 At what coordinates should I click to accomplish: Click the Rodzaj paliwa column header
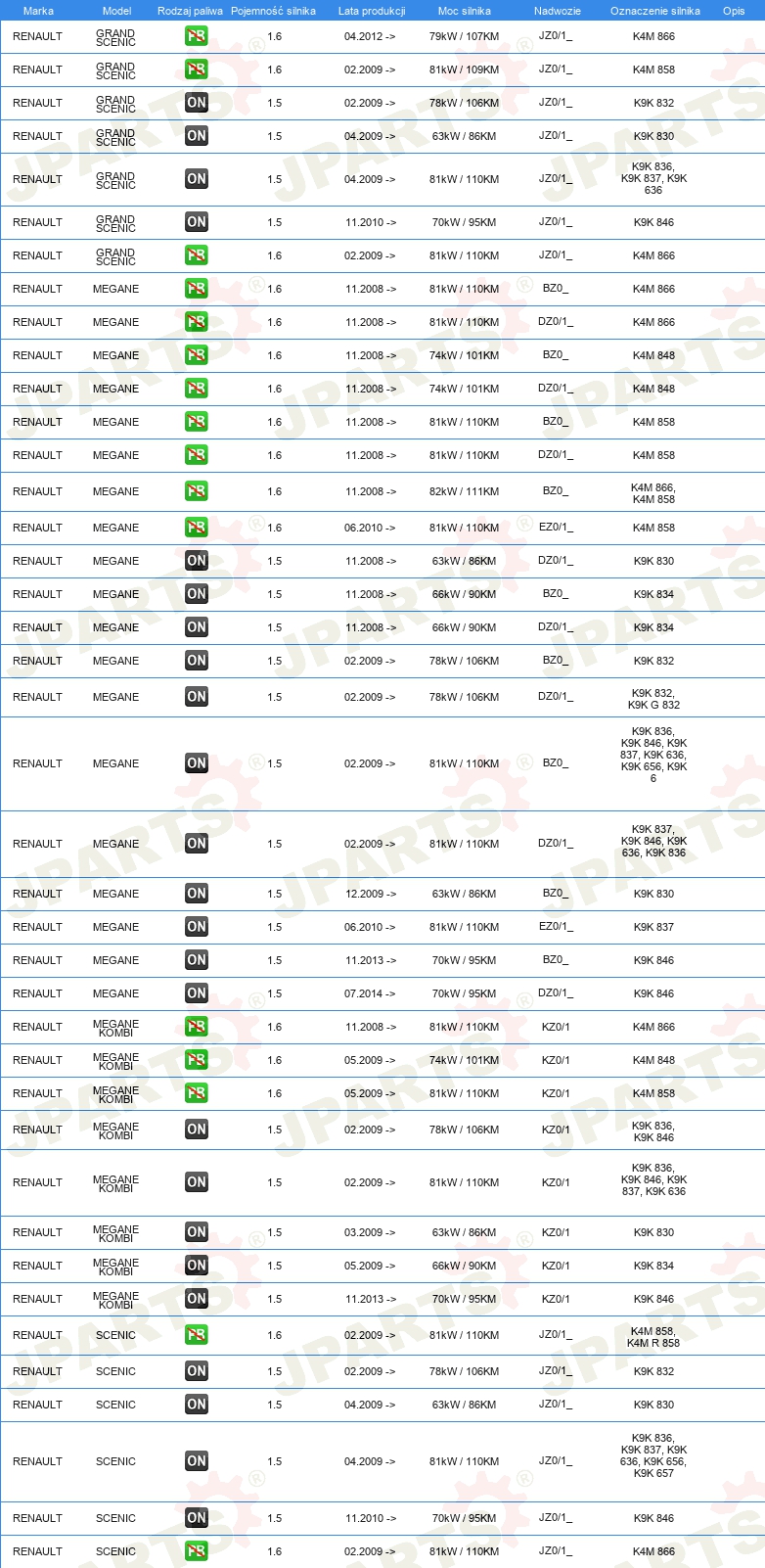pos(190,11)
